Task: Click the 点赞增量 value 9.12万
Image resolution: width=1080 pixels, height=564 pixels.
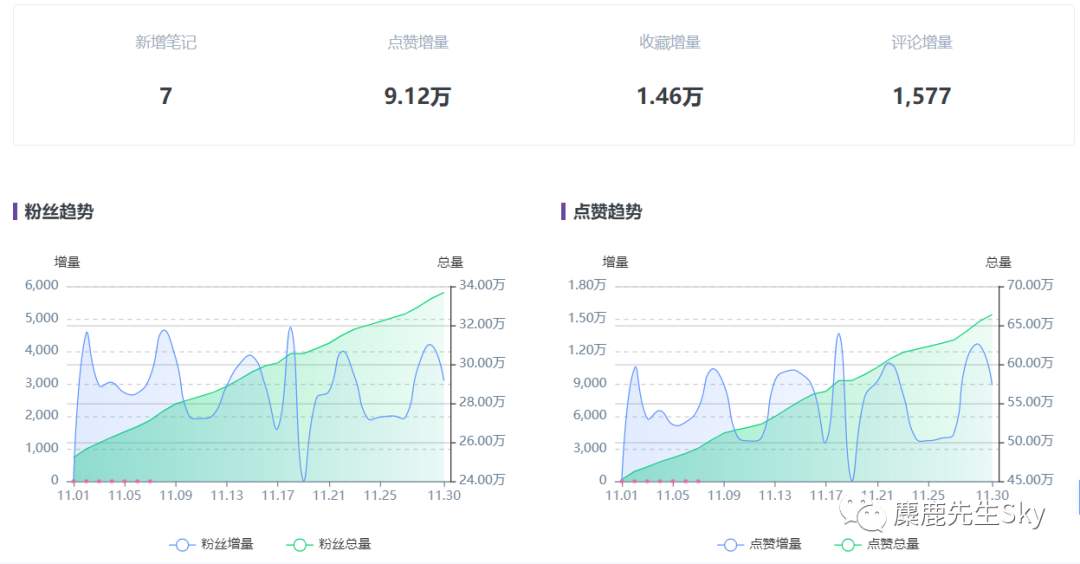Action: [x=417, y=96]
